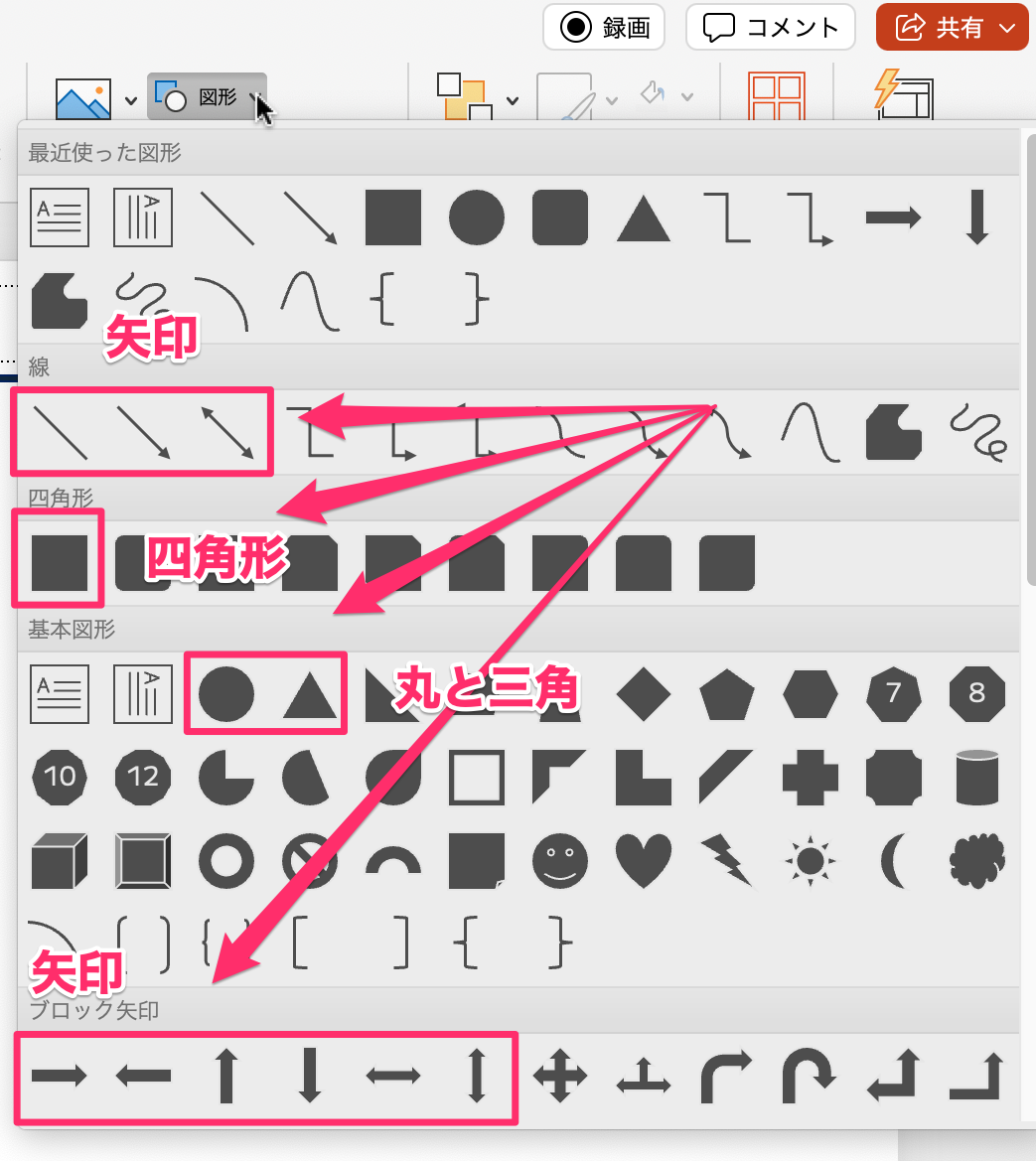Choose single-arrow line in the 線 section
Image resolution: width=1036 pixels, height=1161 pixels.
coord(144,432)
